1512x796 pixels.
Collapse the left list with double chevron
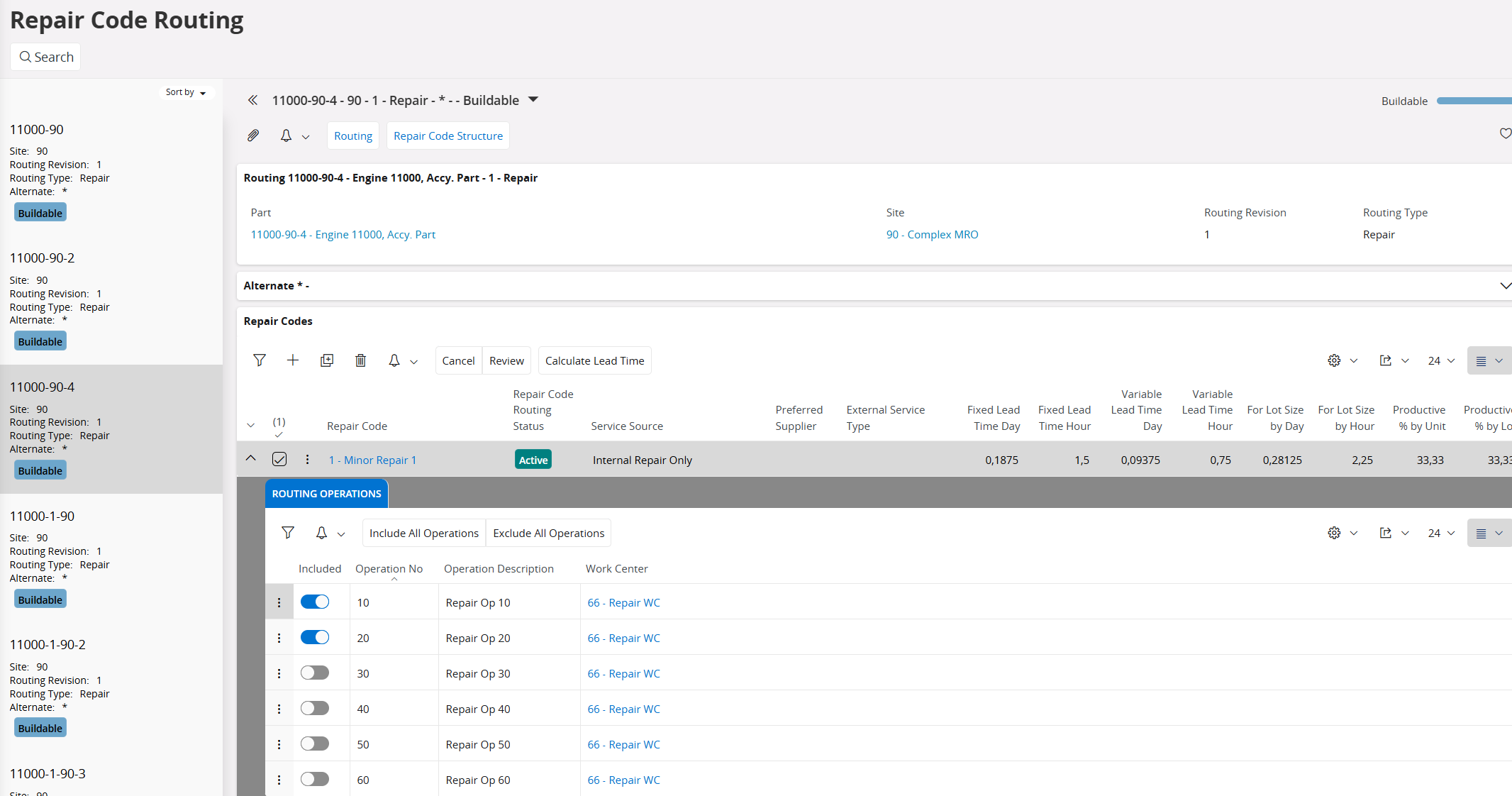coord(252,100)
